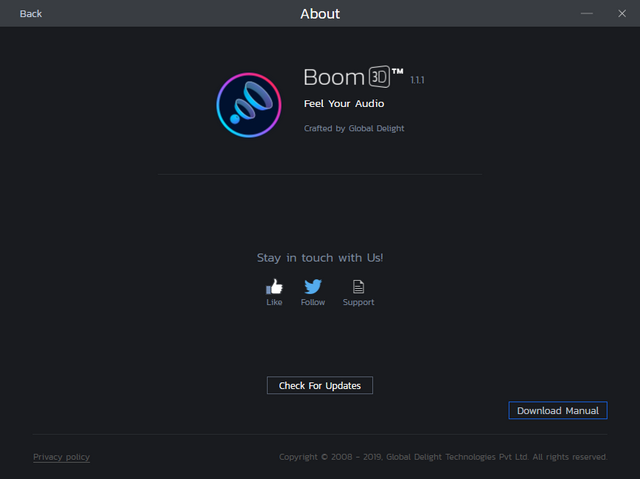Click the copyright notice text

[x=443, y=457]
